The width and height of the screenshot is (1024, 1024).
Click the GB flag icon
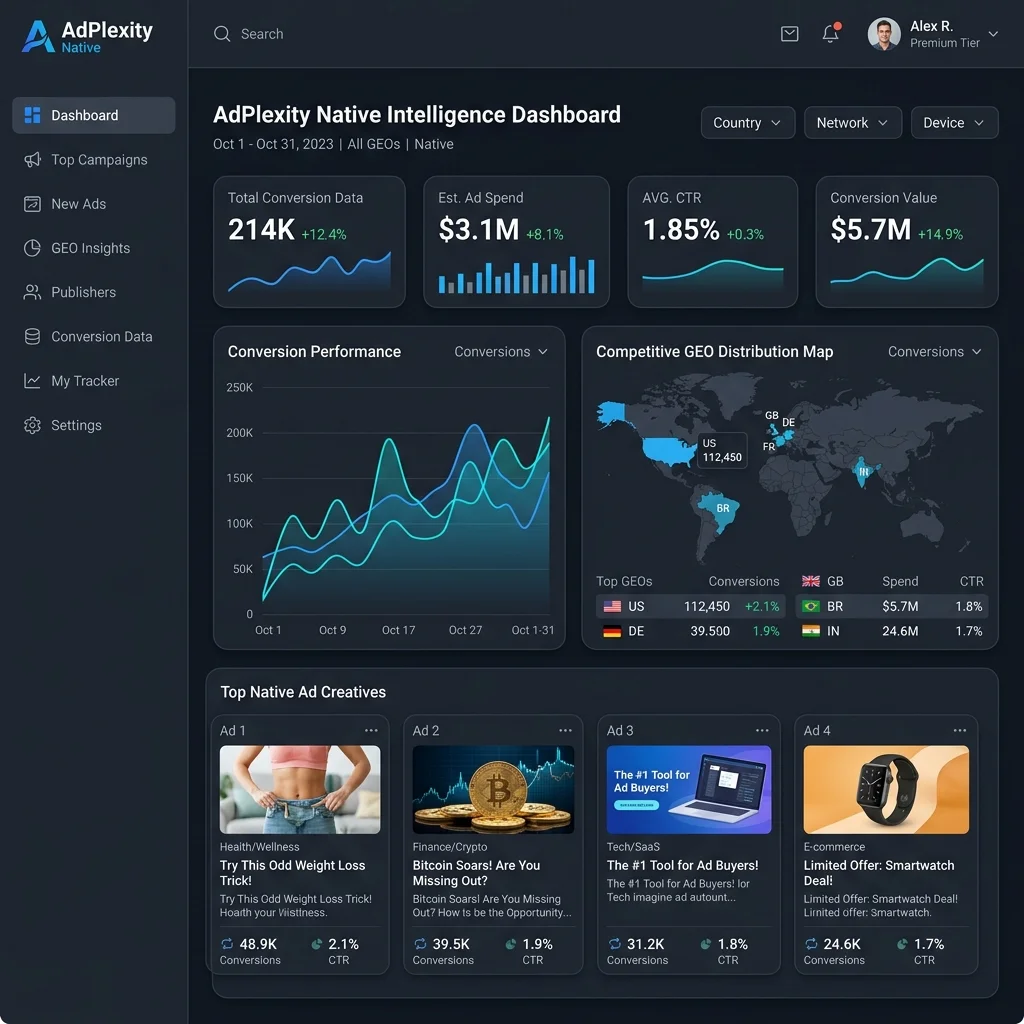[x=810, y=581]
